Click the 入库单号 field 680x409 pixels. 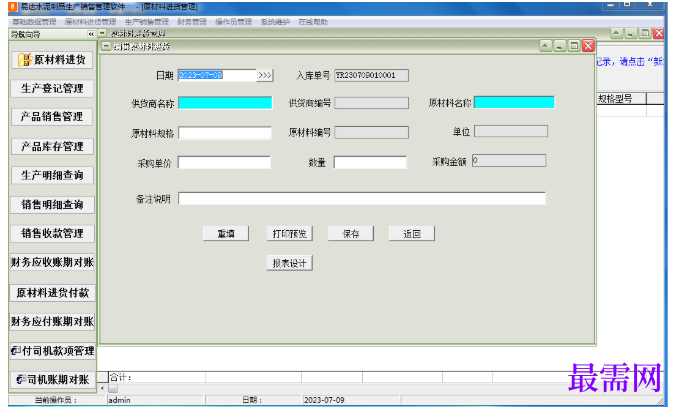point(372,75)
